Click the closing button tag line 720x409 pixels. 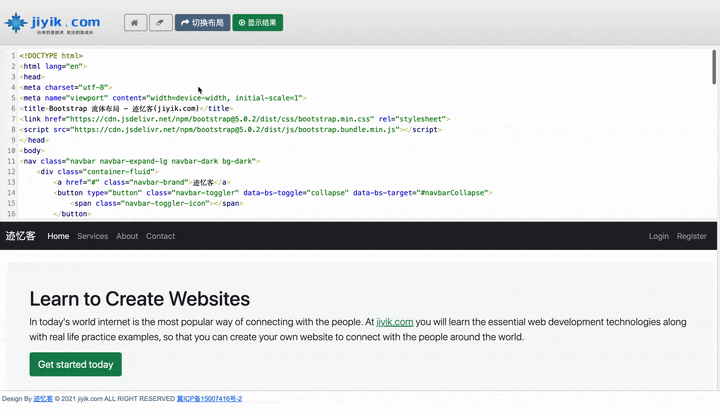pos(72,214)
